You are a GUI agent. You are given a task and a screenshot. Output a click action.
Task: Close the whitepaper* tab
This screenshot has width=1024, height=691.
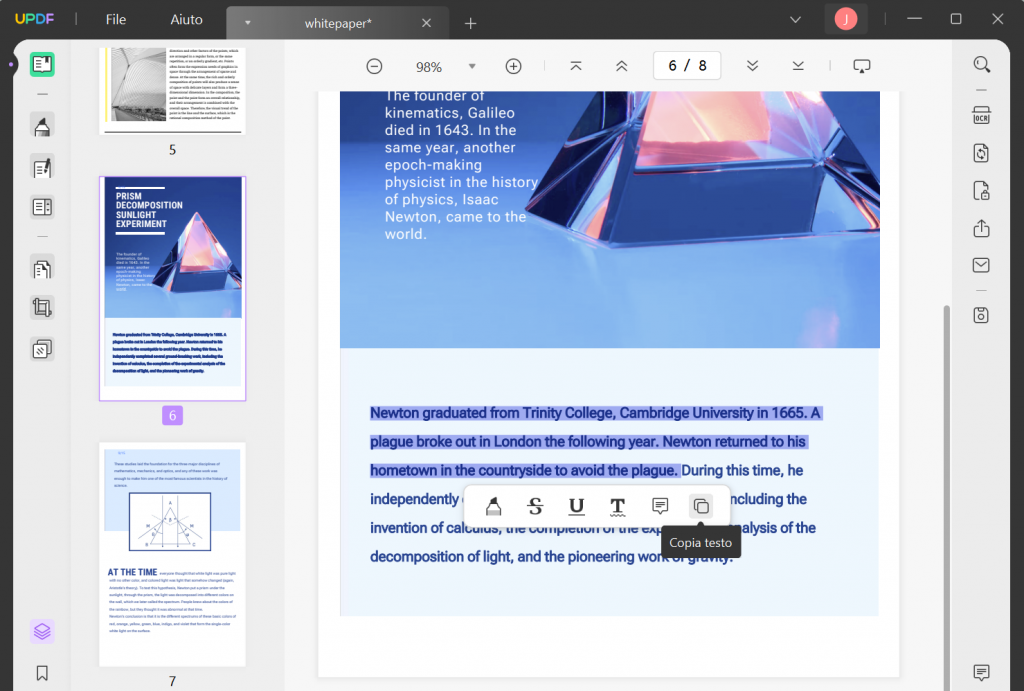coord(426,24)
